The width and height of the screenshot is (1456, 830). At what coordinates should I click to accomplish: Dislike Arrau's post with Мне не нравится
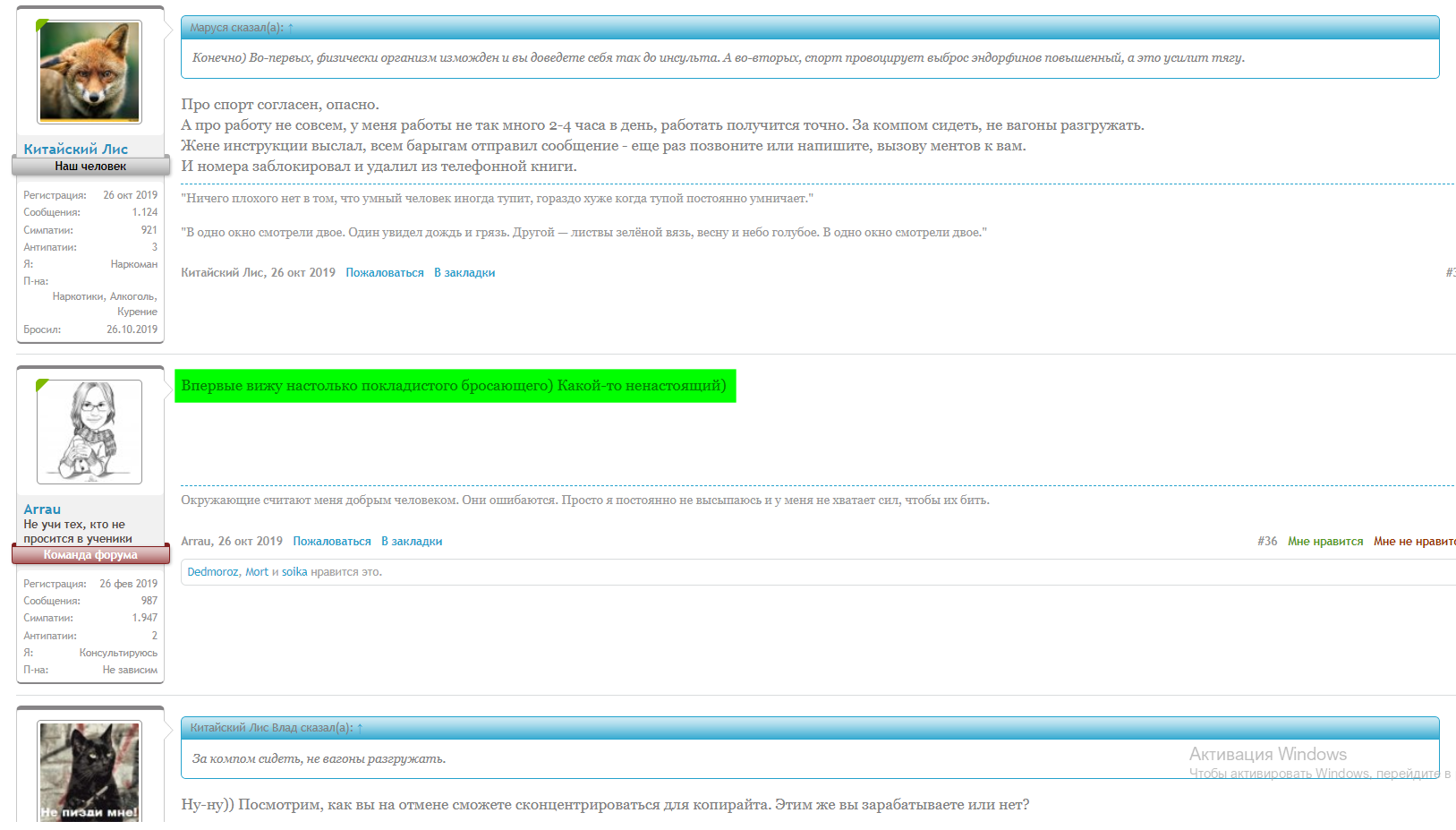1414,542
